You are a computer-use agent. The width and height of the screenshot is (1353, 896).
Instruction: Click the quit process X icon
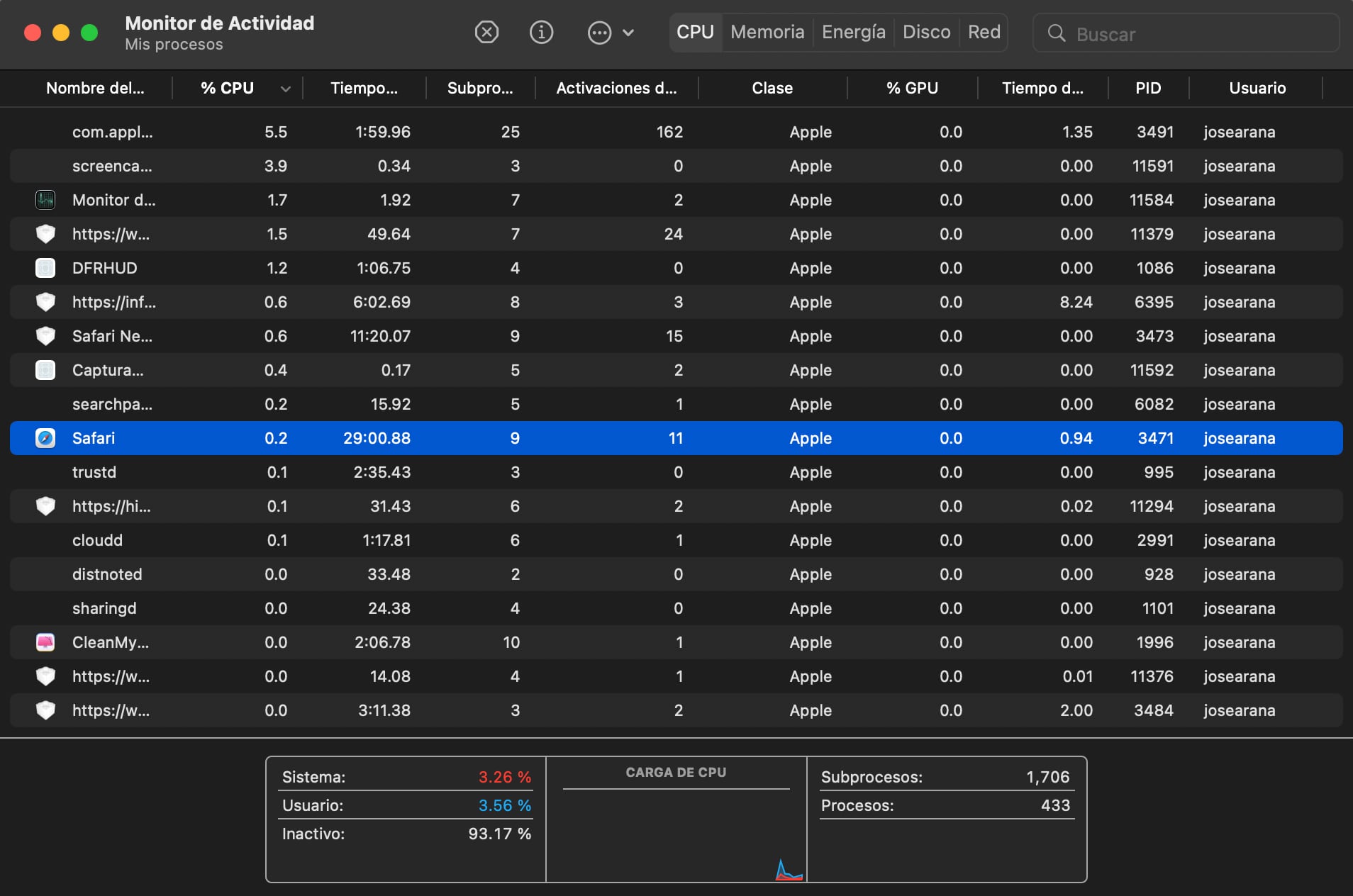point(486,32)
